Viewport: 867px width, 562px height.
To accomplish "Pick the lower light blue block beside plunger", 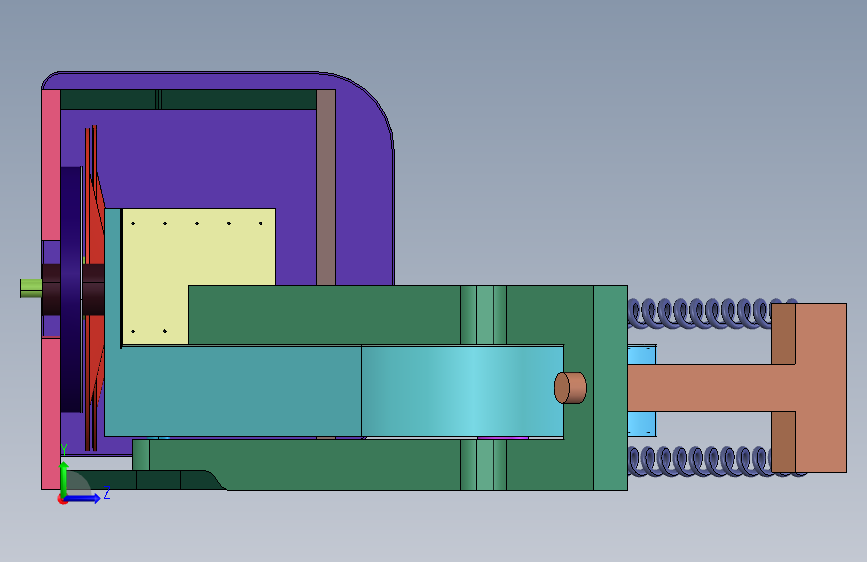I will coord(642,424).
